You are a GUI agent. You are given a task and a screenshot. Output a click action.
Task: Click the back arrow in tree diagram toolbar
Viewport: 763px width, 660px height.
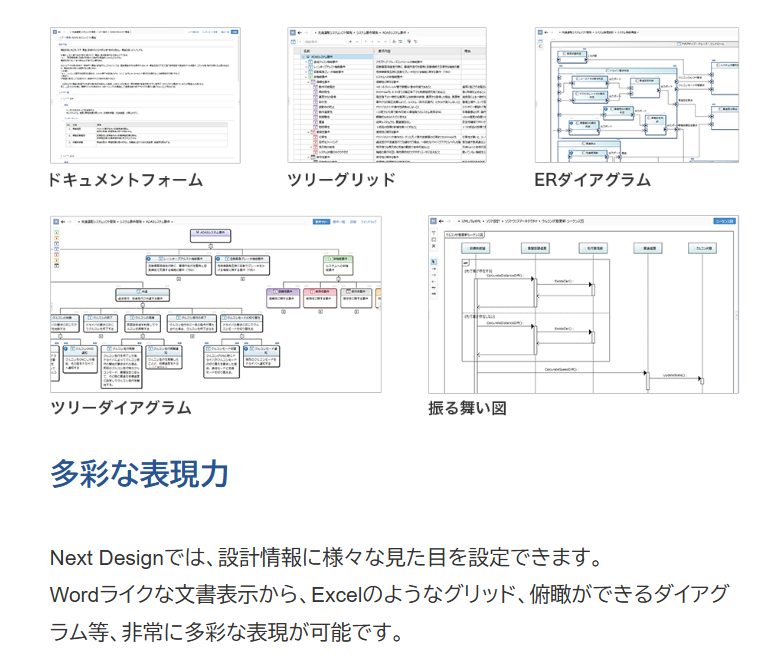point(65,221)
